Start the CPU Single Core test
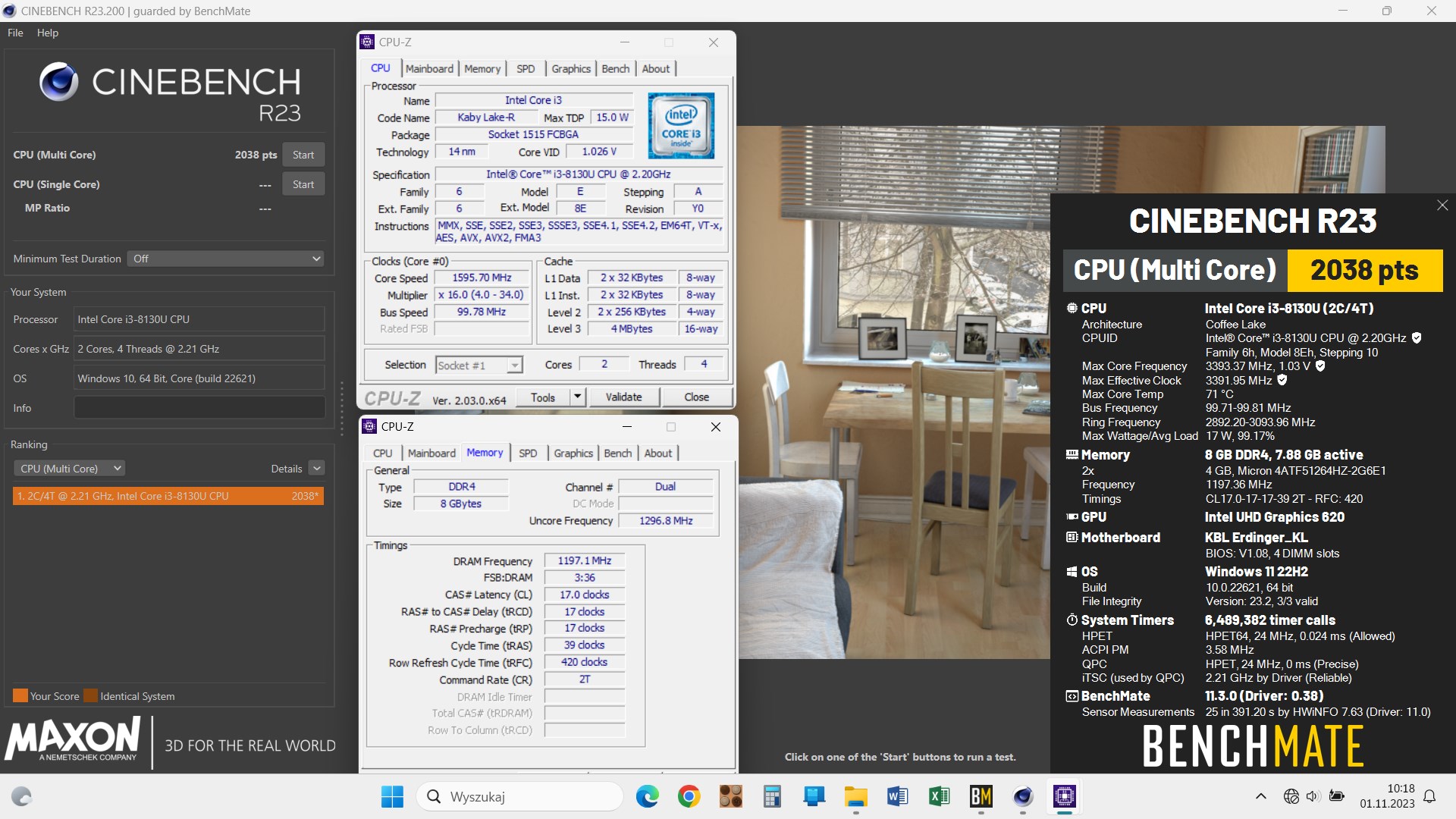The height and width of the screenshot is (819, 1456). click(303, 184)
